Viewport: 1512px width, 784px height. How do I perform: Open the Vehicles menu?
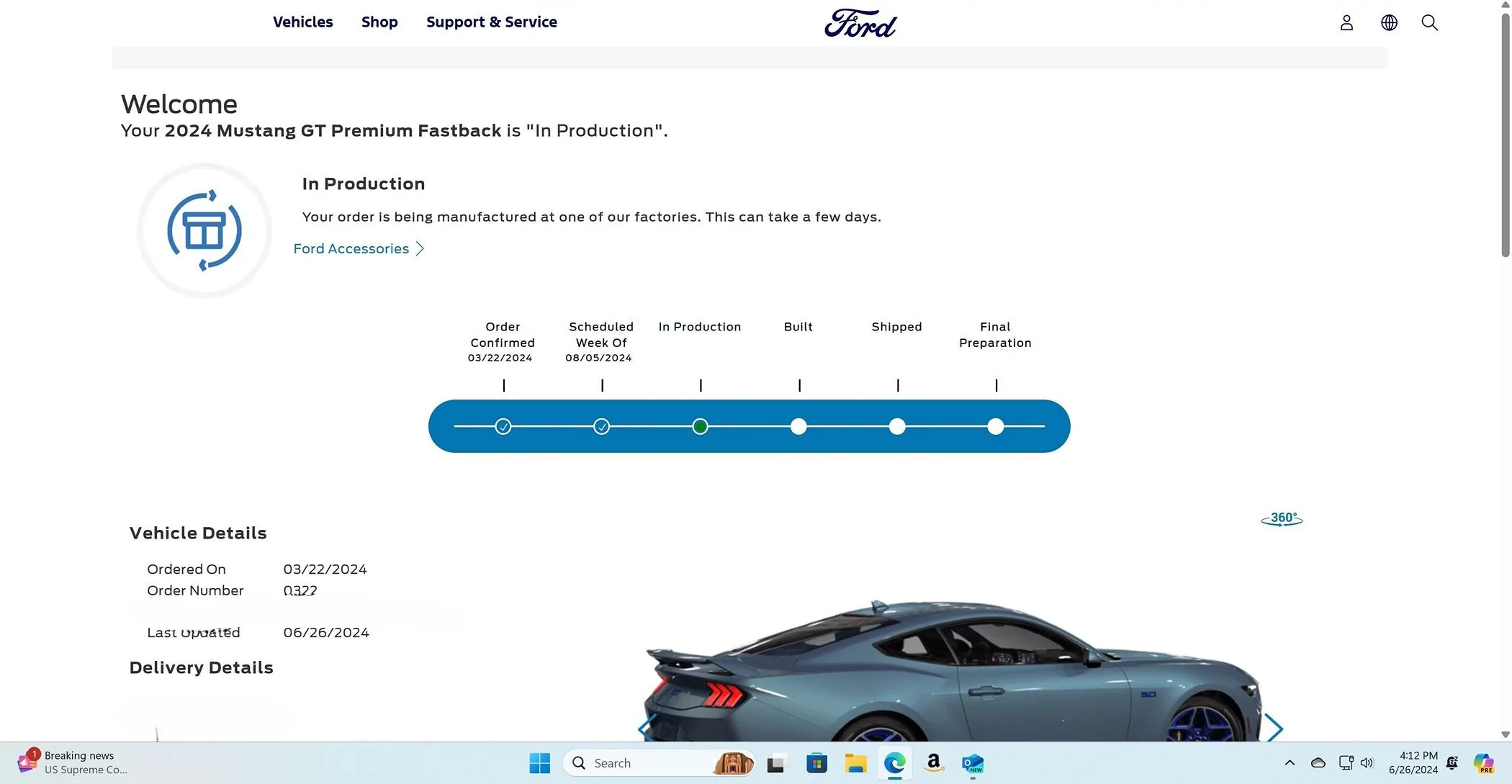(302, 22)
